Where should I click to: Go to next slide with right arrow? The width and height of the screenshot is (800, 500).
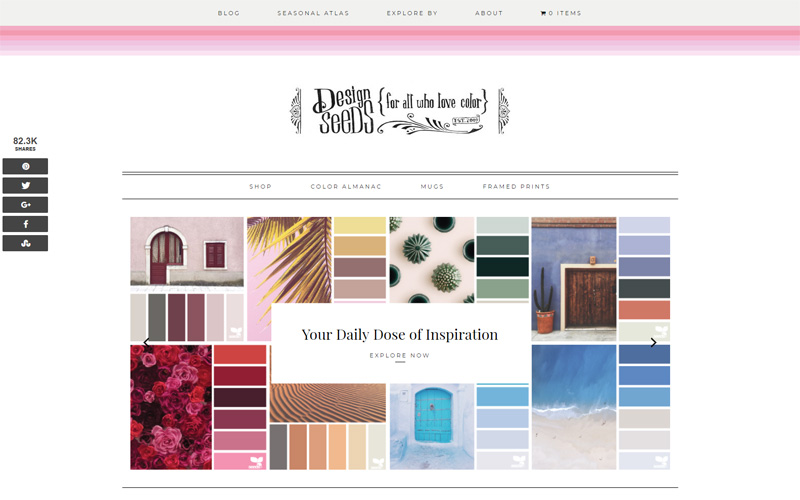(x=653, y=342)
